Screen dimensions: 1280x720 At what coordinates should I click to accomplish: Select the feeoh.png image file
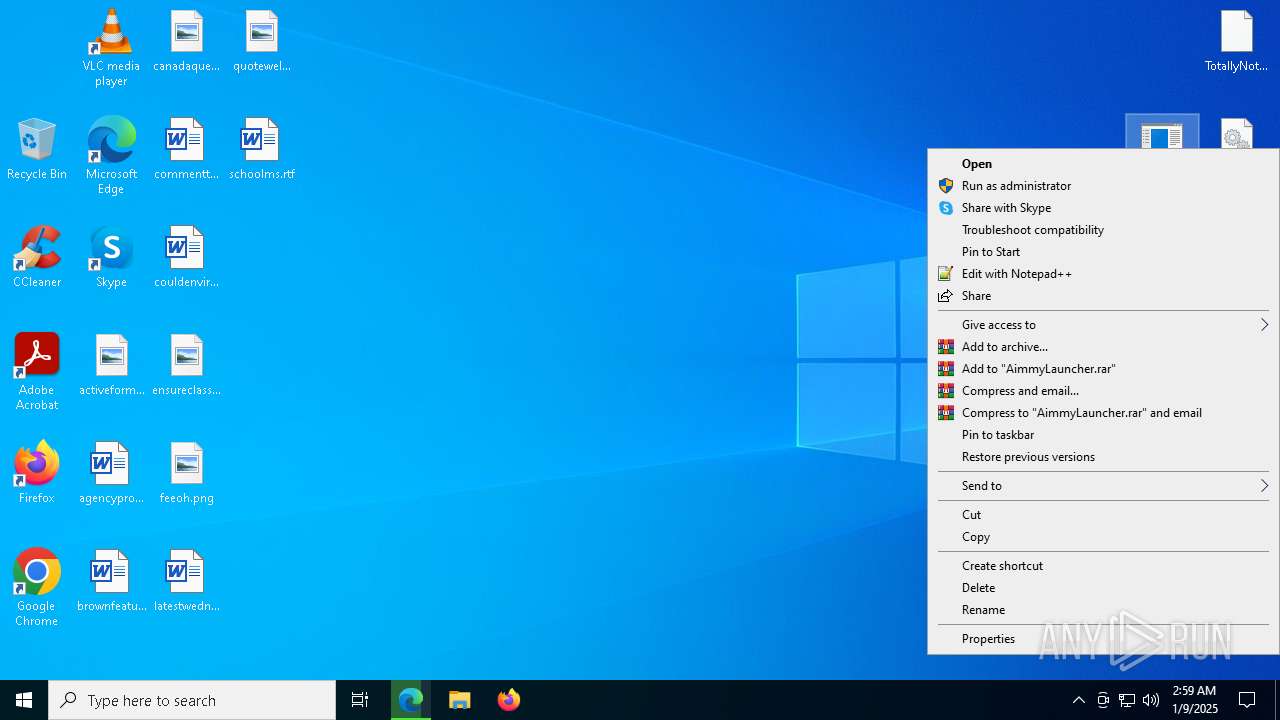coord(186,474)
